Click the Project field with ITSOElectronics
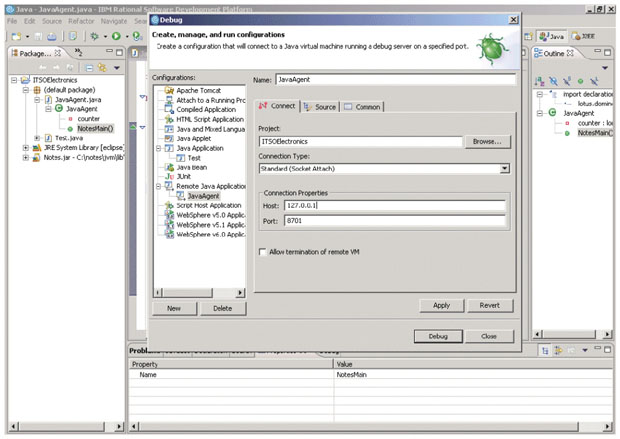This screenshot has height=439, width=620. [x=360, y=142]
